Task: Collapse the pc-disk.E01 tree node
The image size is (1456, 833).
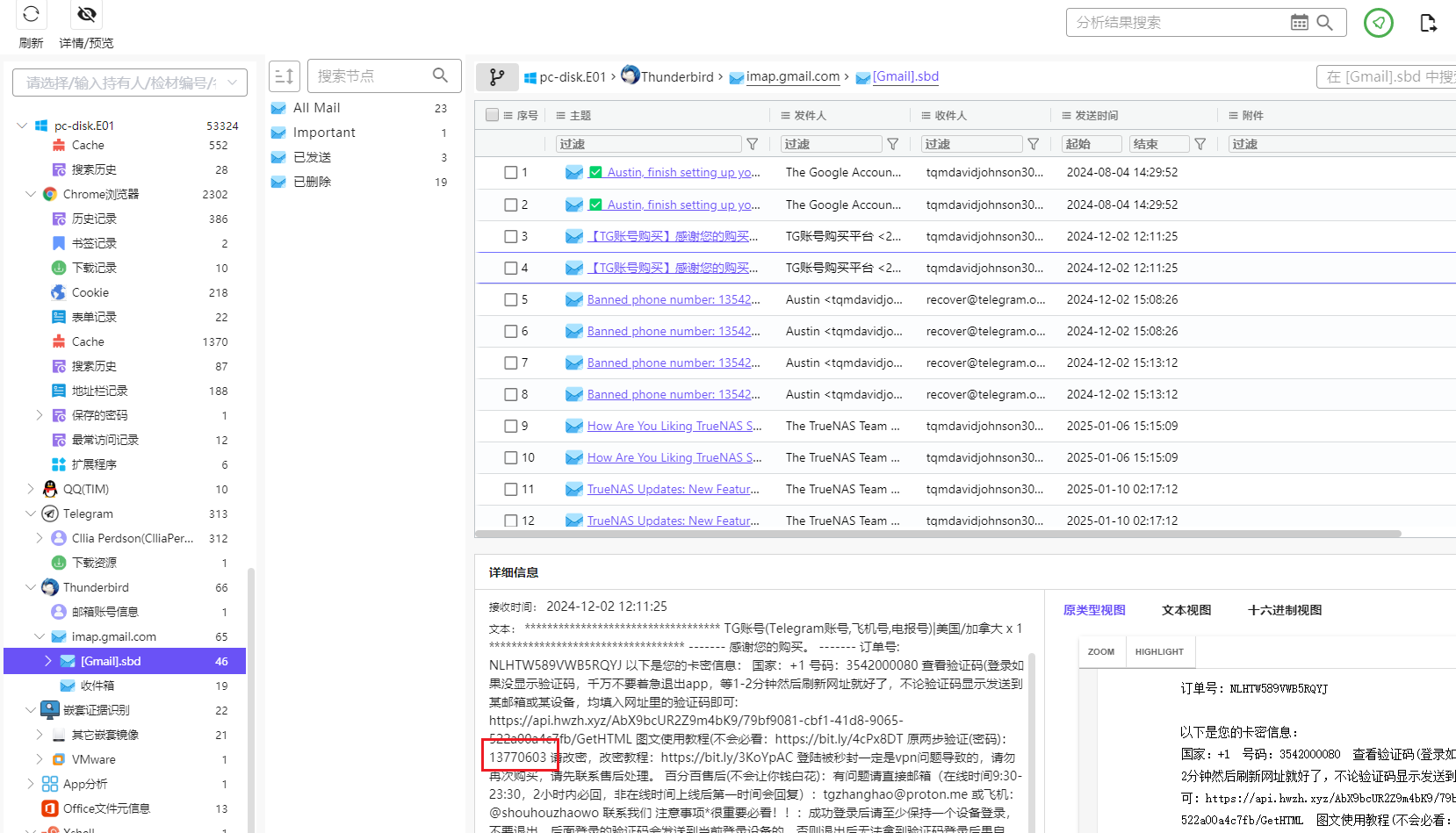Action: [22, 126]
